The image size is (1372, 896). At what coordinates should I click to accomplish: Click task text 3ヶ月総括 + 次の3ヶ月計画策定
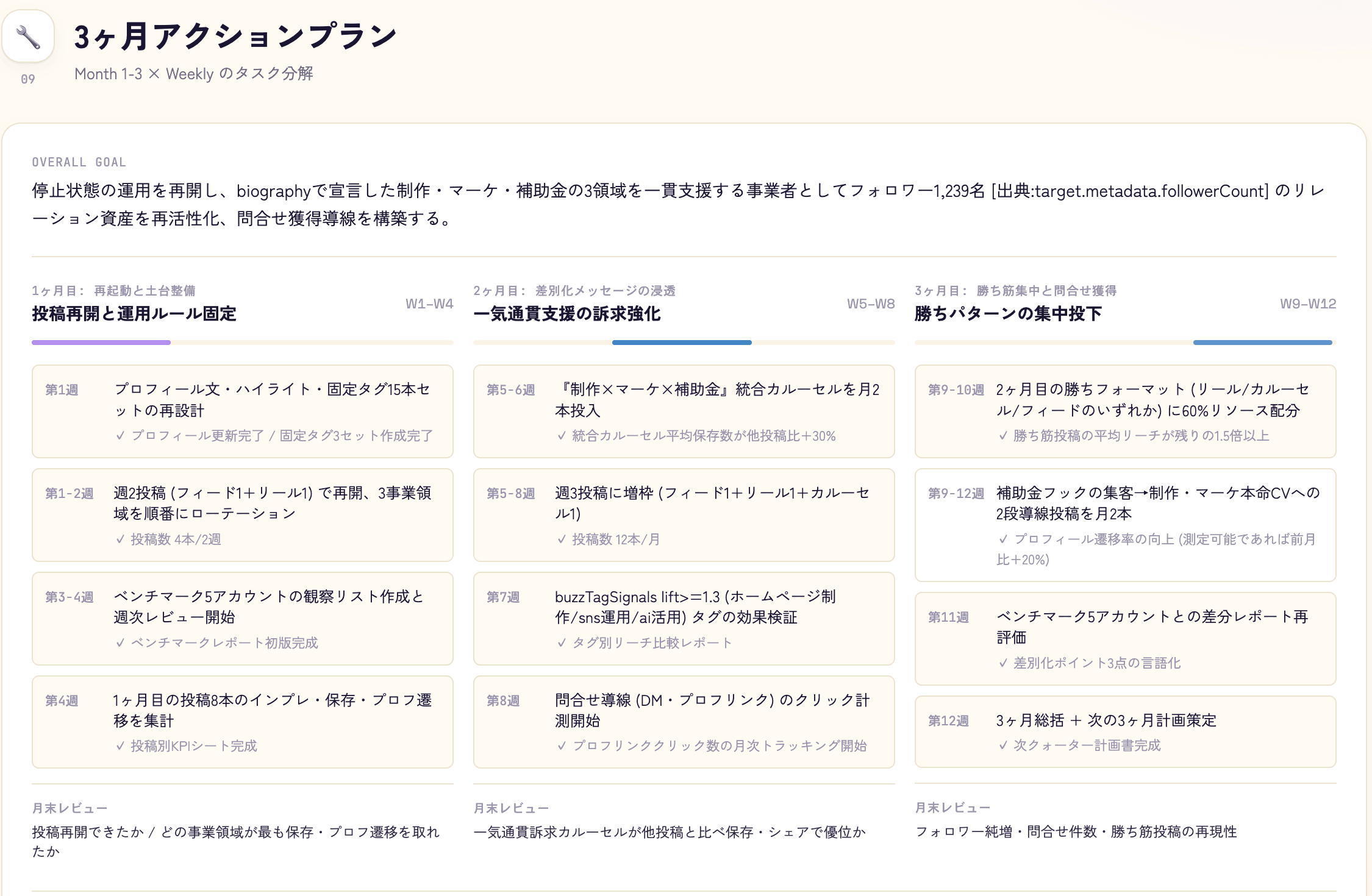coord(1106,720)
